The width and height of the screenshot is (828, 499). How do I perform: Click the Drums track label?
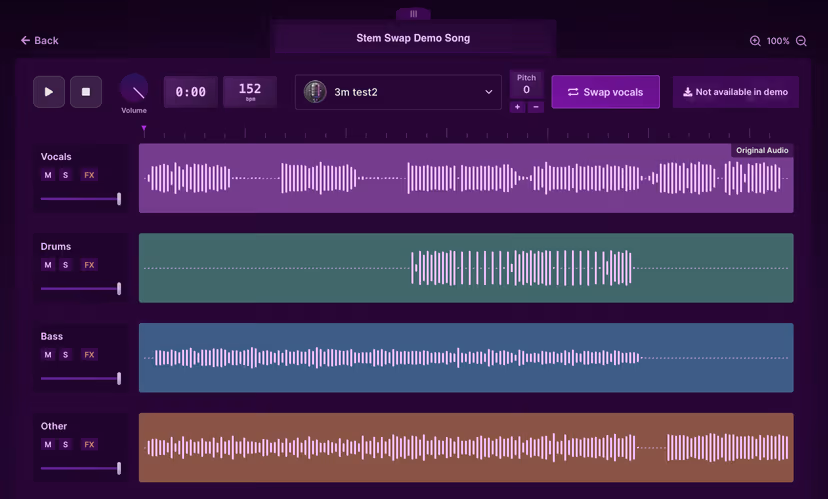(55, 247)
